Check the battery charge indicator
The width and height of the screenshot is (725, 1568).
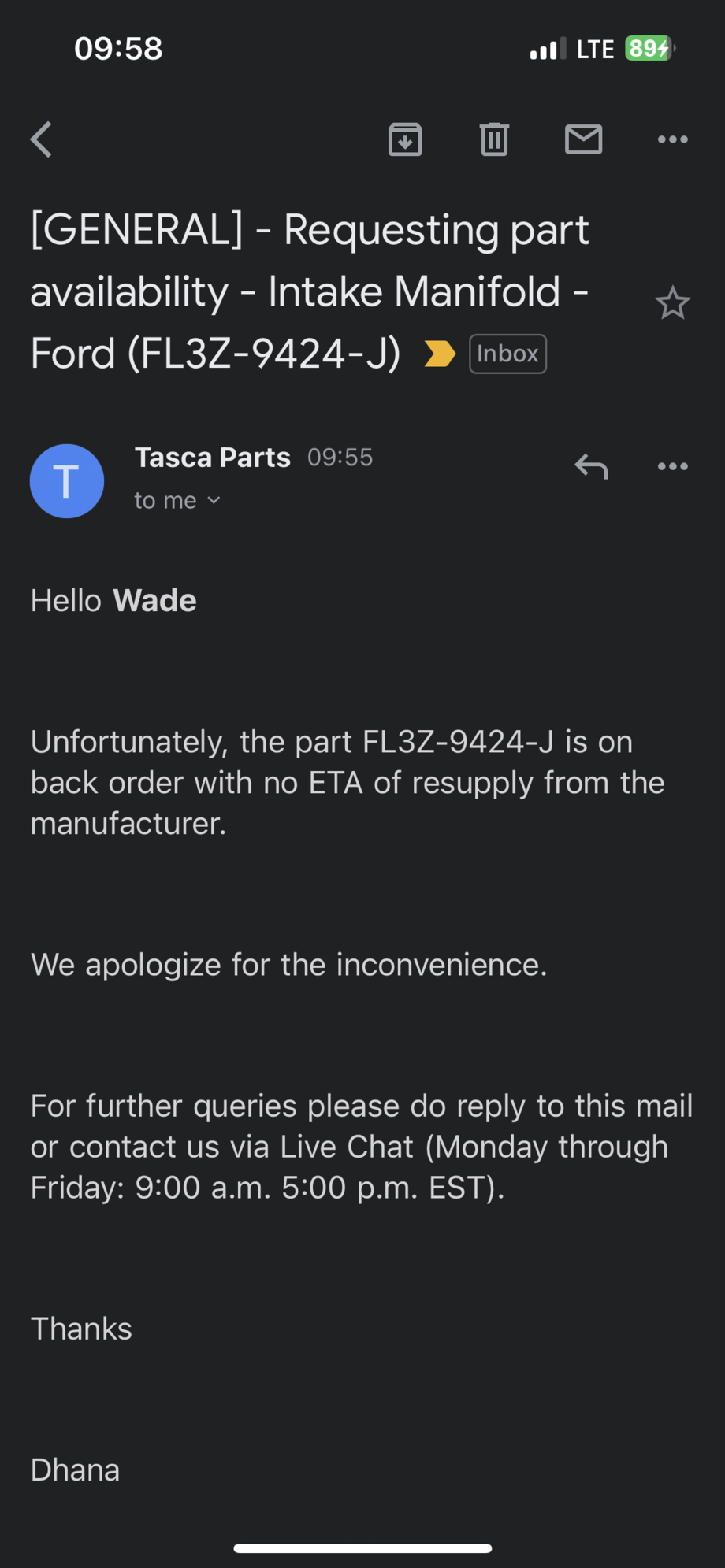pyautogui.click(x=648, y=48)
